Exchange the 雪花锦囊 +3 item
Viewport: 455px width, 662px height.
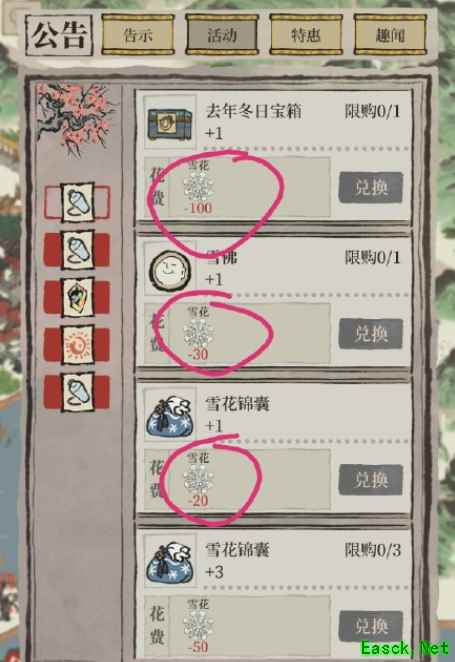(x=371, y=626)
